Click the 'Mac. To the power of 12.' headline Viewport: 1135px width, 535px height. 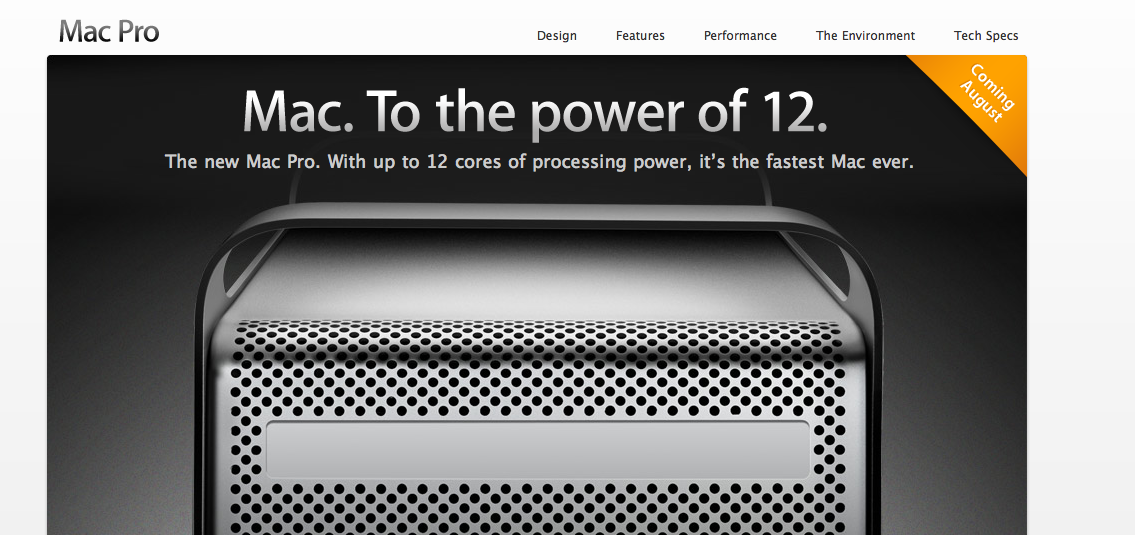point(534,111)
